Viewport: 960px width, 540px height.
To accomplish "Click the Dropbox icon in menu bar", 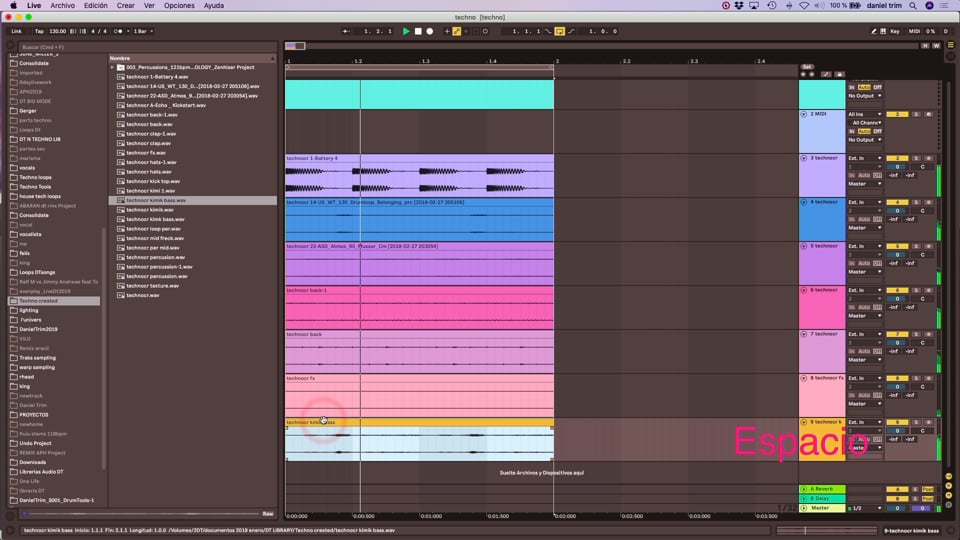I will [x=739, y=6].
